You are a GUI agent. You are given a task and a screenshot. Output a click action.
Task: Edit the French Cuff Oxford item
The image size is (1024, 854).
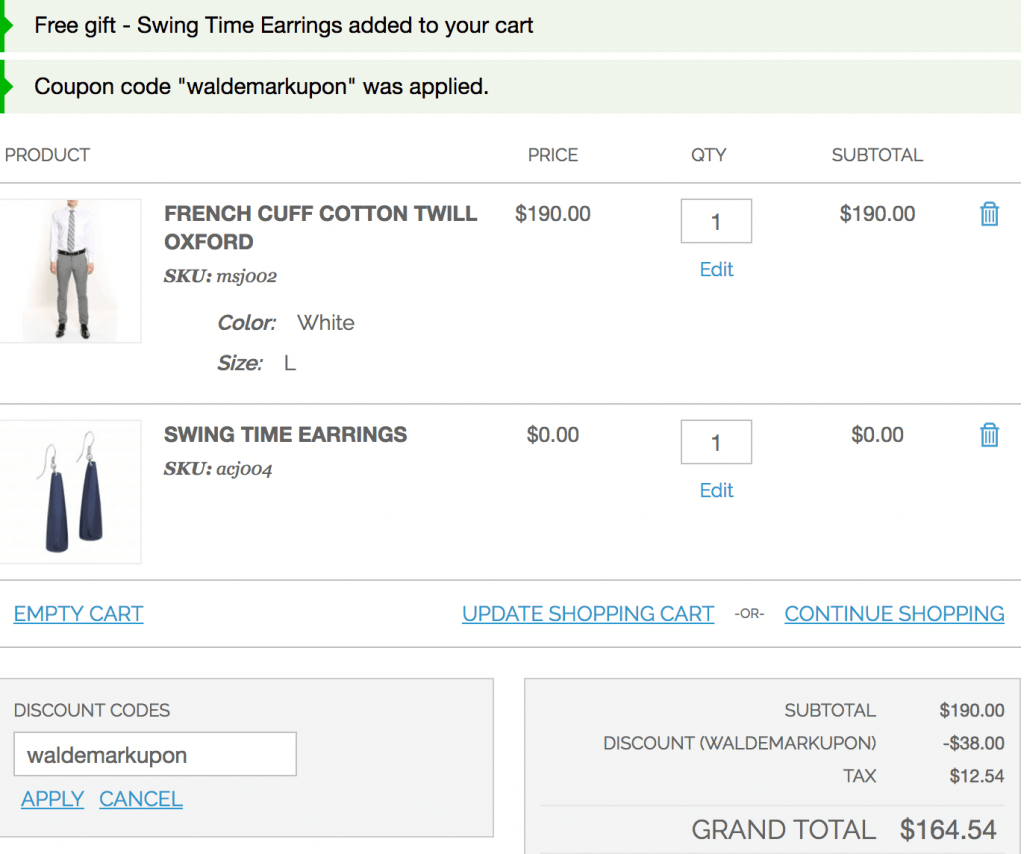pyautogui.click(x=716, y=269)
